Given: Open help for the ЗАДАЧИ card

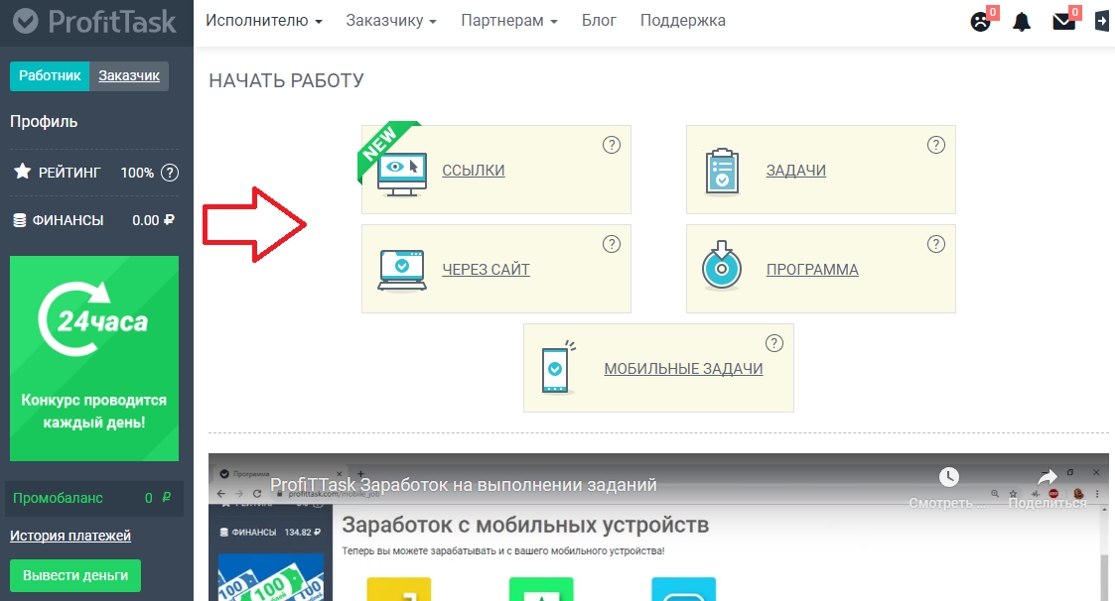Looking at the screenshot, I should tap(936, 145).
